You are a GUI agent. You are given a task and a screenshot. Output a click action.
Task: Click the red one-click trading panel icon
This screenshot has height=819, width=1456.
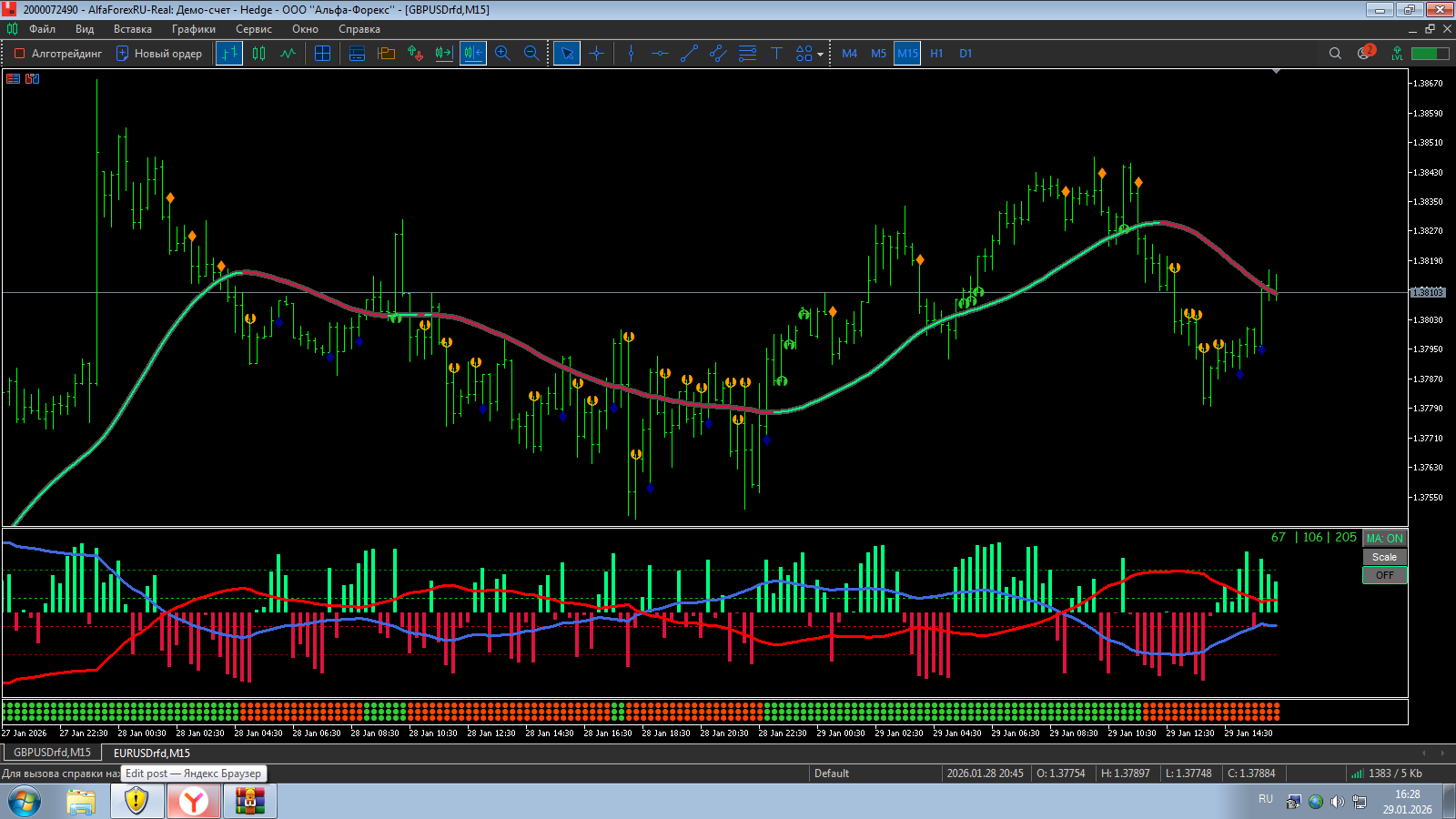click(13, 79)
